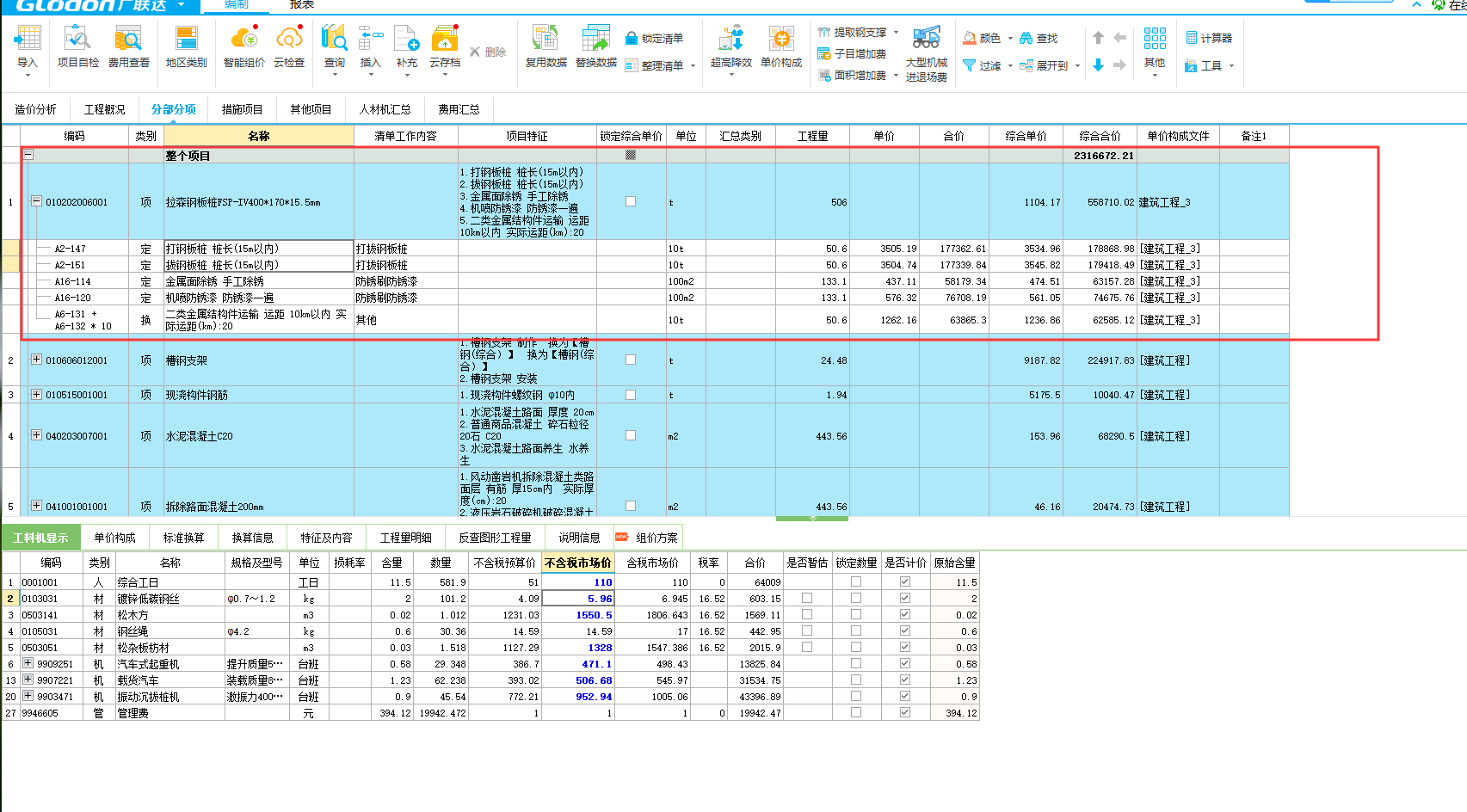Toggle 锁定综合单价 for 水泥混凝土C20 row
Image resolution: width=1467 pixels, height=812 pixels.
tap(631, 435)
